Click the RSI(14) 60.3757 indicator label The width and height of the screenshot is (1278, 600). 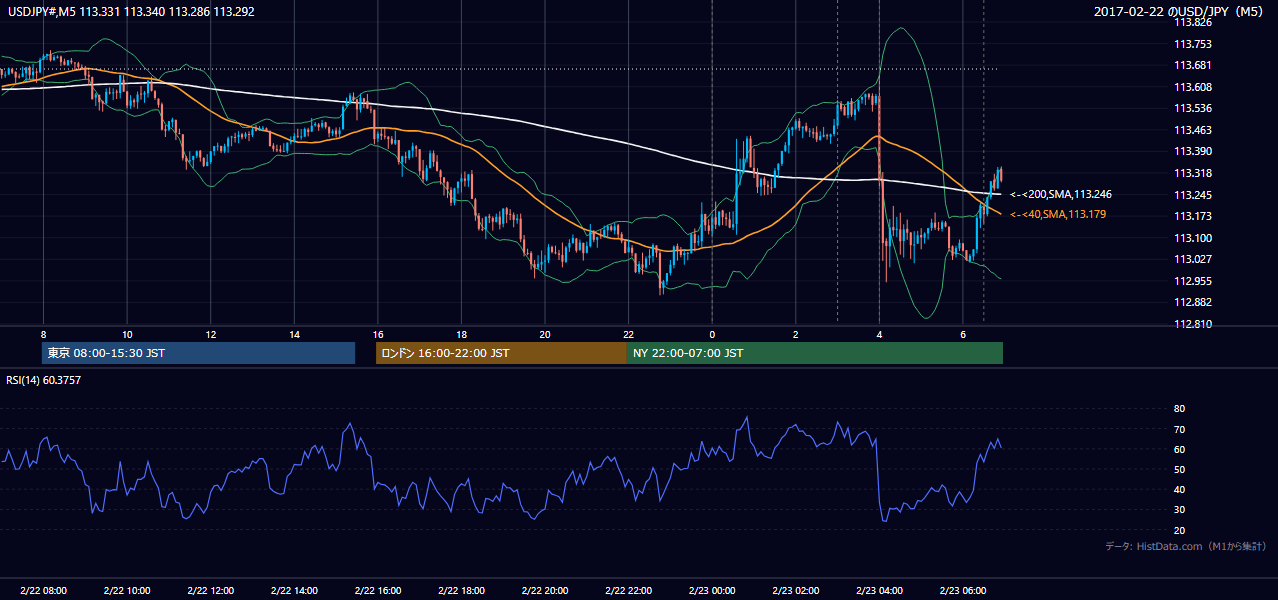tap(45, 380)
